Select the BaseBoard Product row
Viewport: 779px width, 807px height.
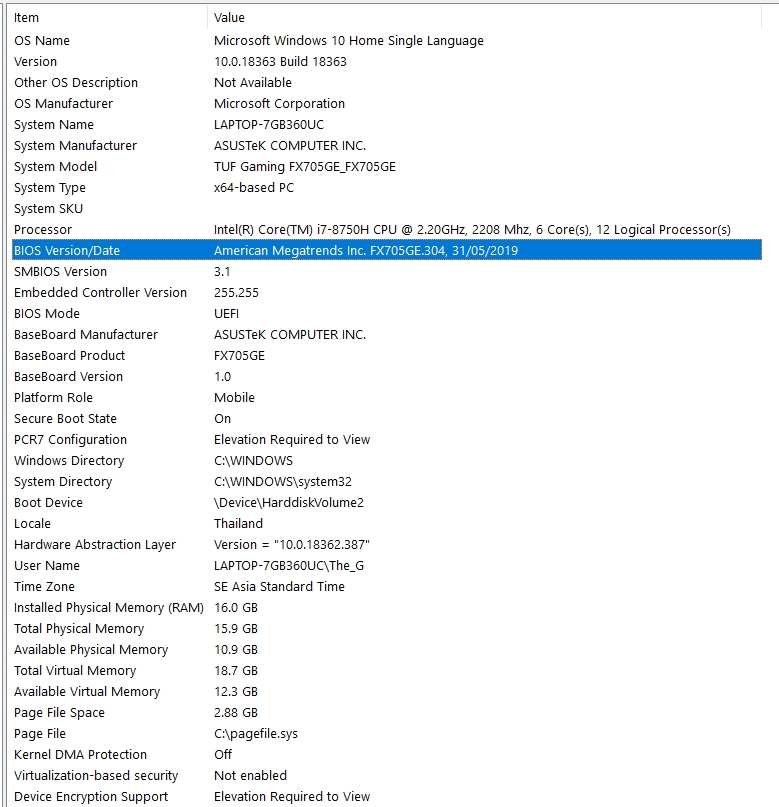386,356
